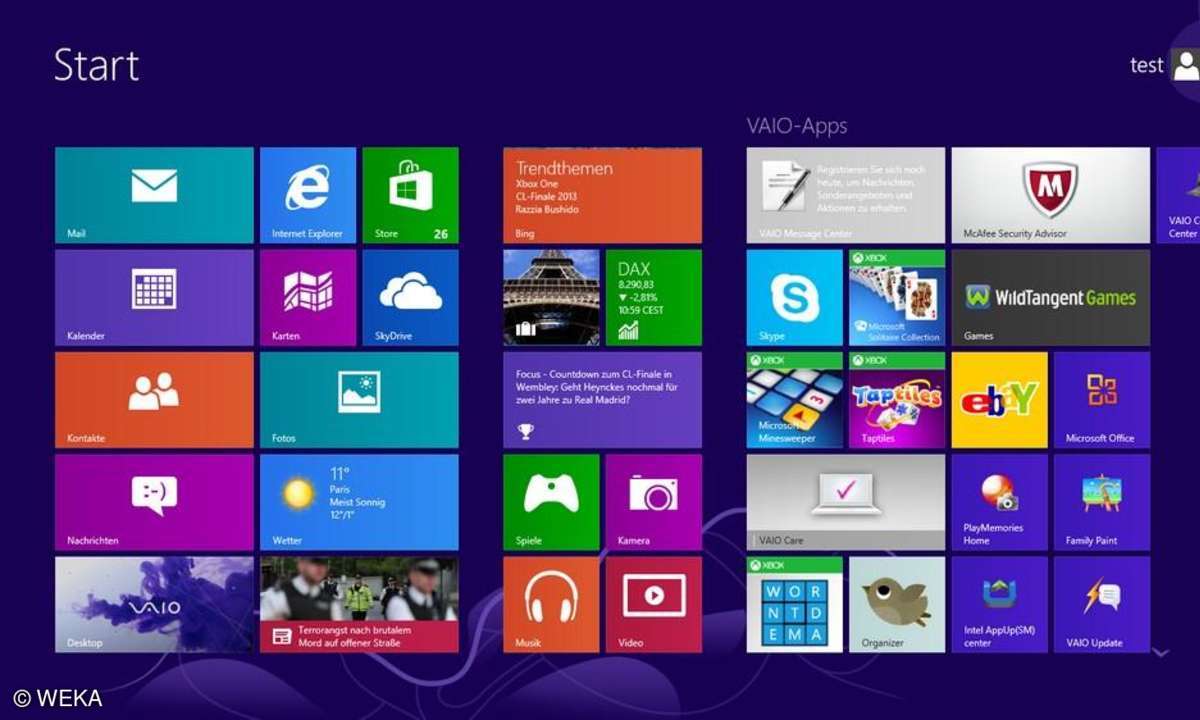Viewport: 1200px width, 720px height.
Task: Open PlayMemories Home tile
Action: [1000, 502]
